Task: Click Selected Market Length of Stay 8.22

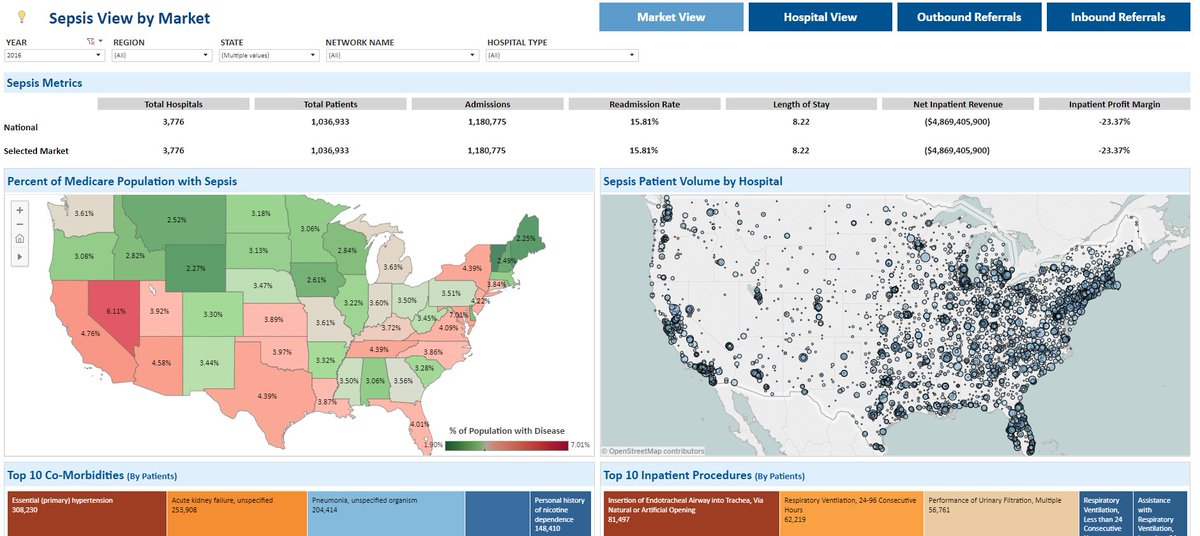Action: [801, 150]
